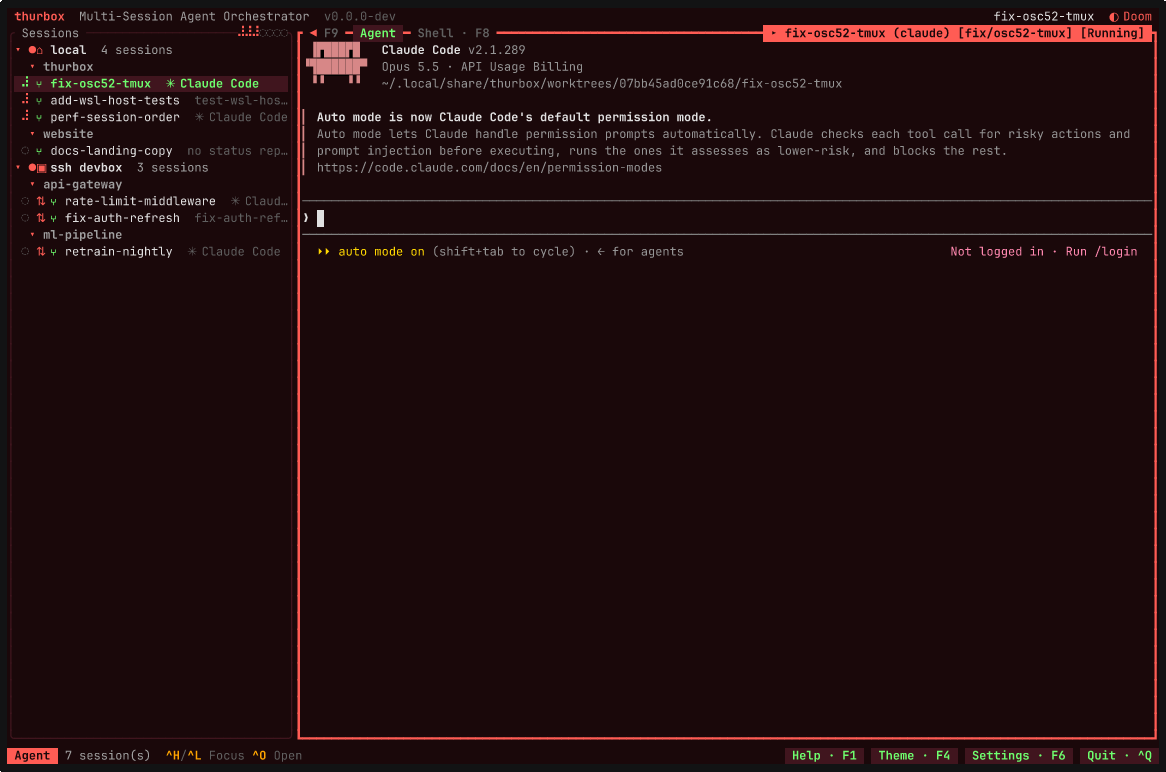Select the docs-landing-copy session
The height and width of the screenshot is (772, 1166).
pos(151,151)
